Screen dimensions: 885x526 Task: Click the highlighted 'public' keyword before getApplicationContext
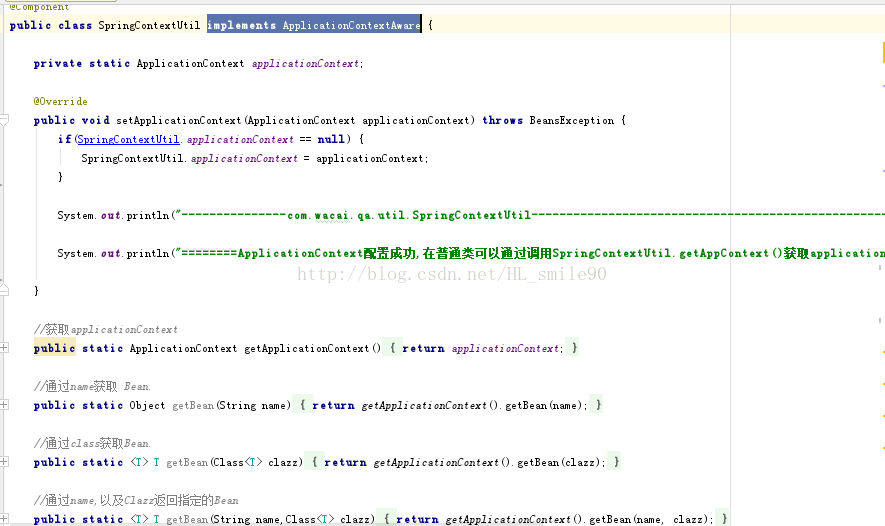coord(54,348)
